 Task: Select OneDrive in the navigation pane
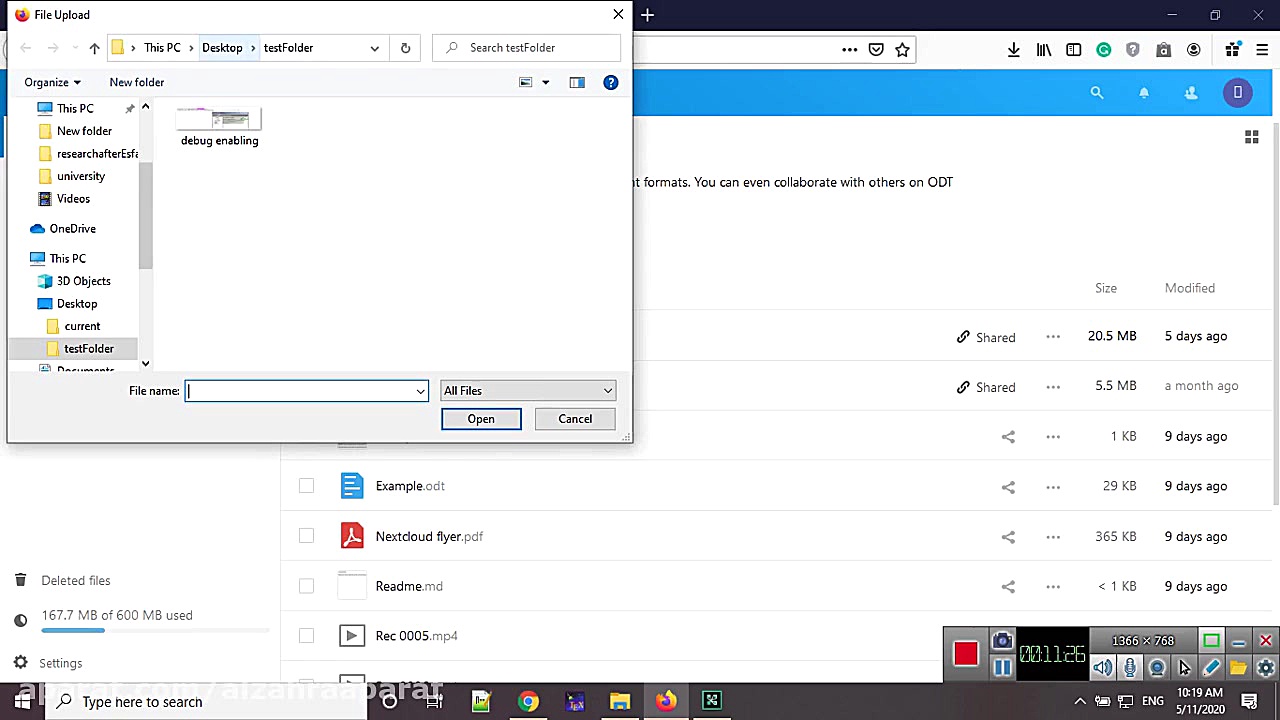coord(73,229)
